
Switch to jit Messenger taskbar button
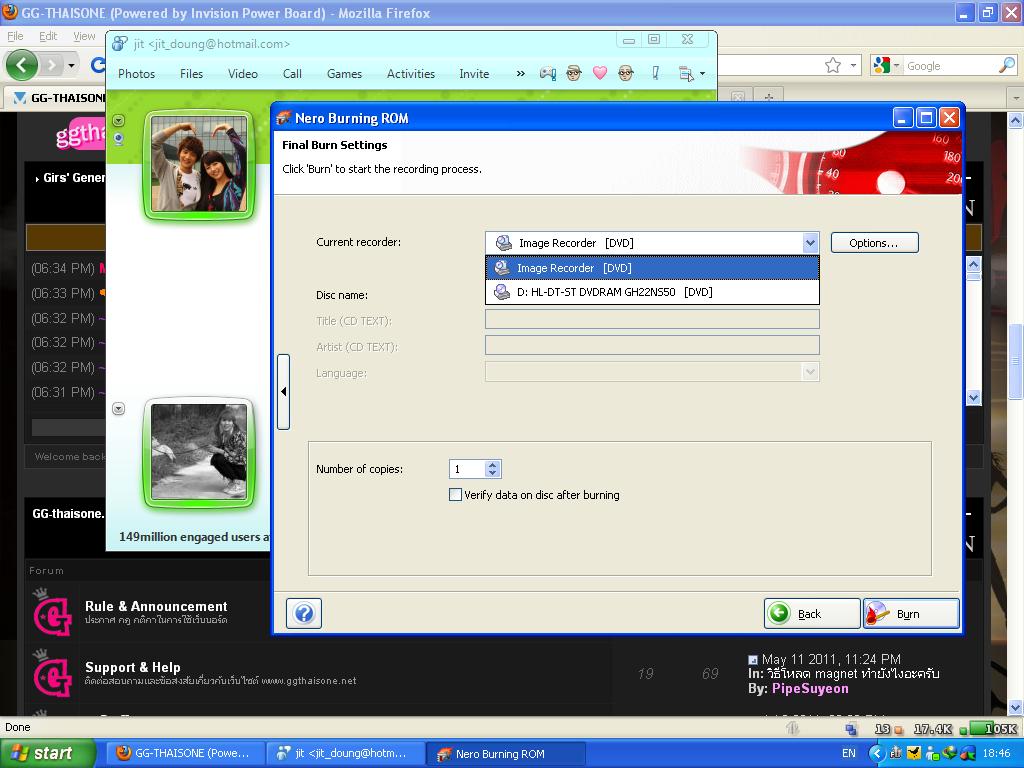pos(344,754)
